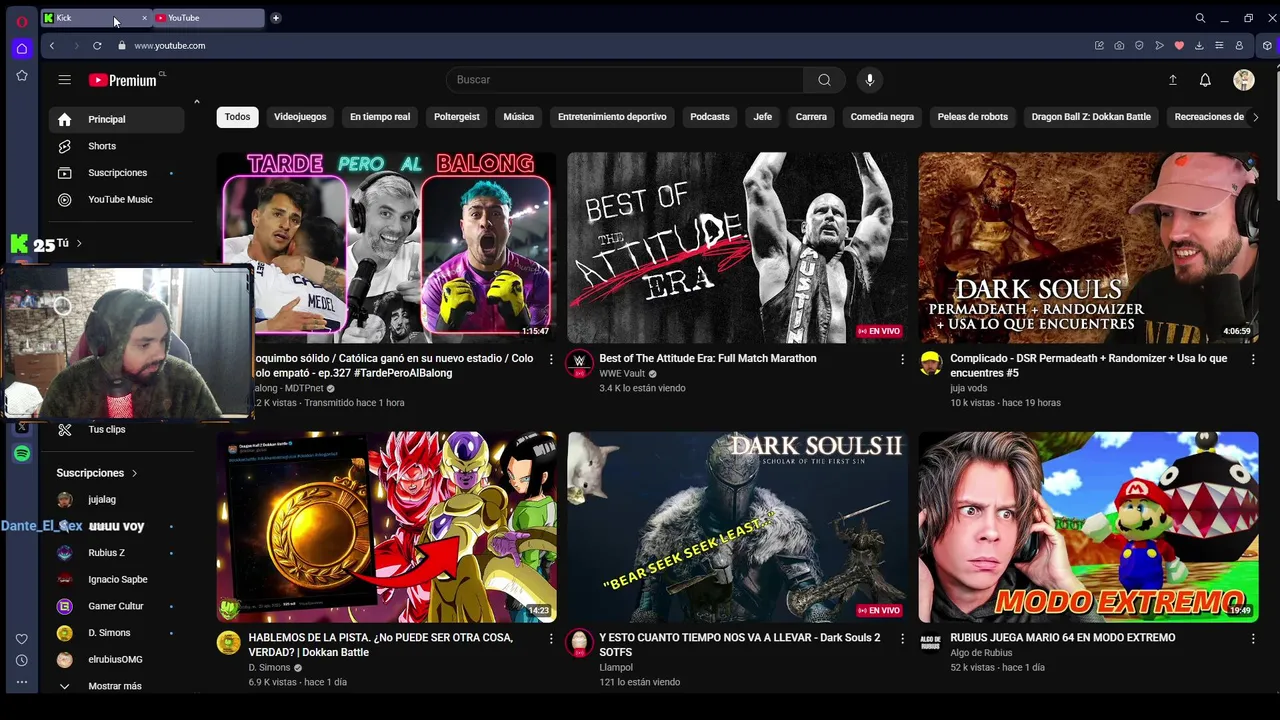Open Suscripciones section chevron header
The image size is (1280, 720).
[97, 473]
